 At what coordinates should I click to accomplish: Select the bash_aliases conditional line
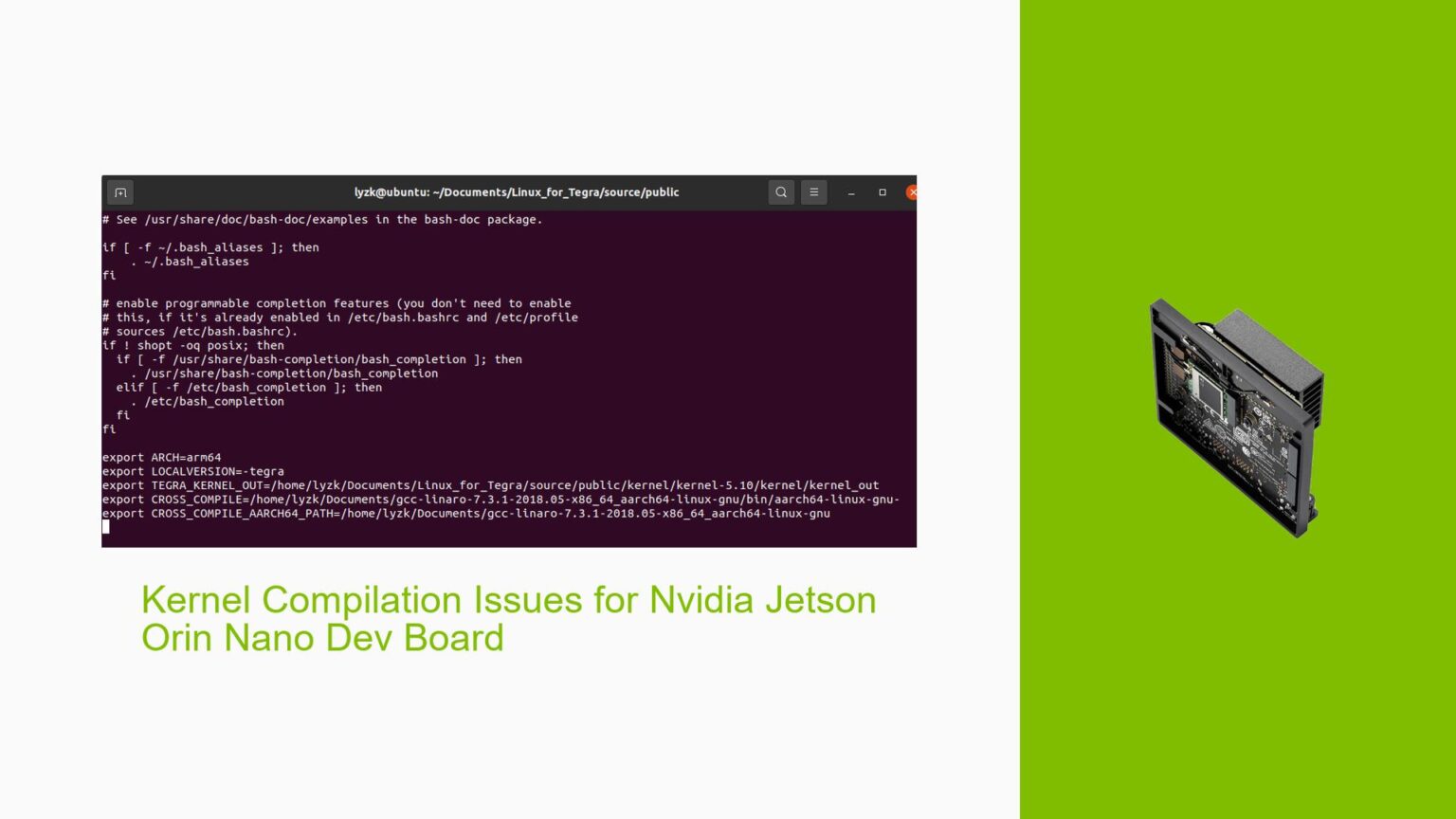click(x=210, y=247)
